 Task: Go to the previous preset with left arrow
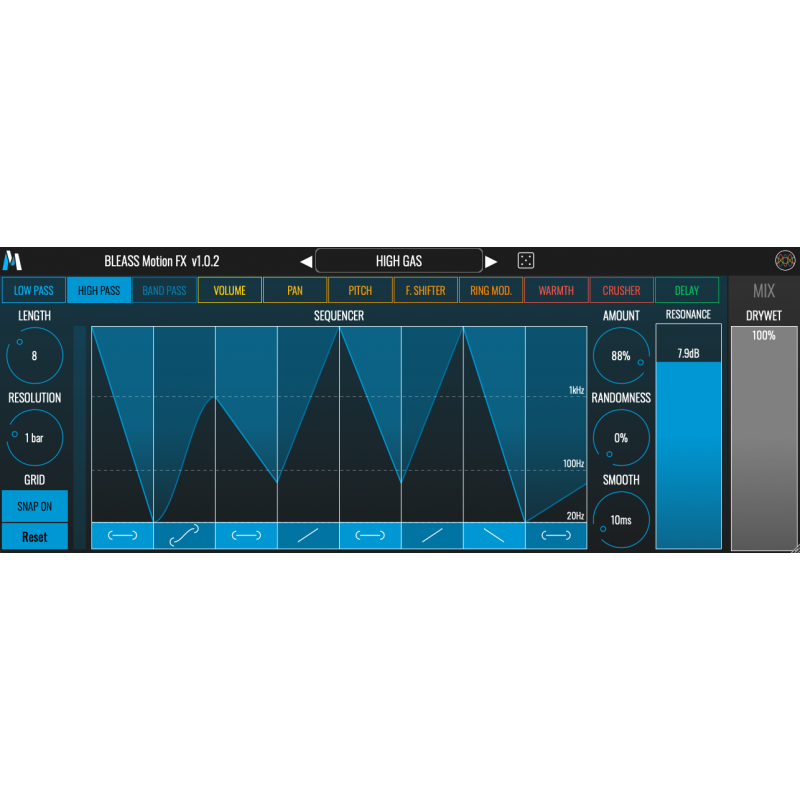[306, 262]
